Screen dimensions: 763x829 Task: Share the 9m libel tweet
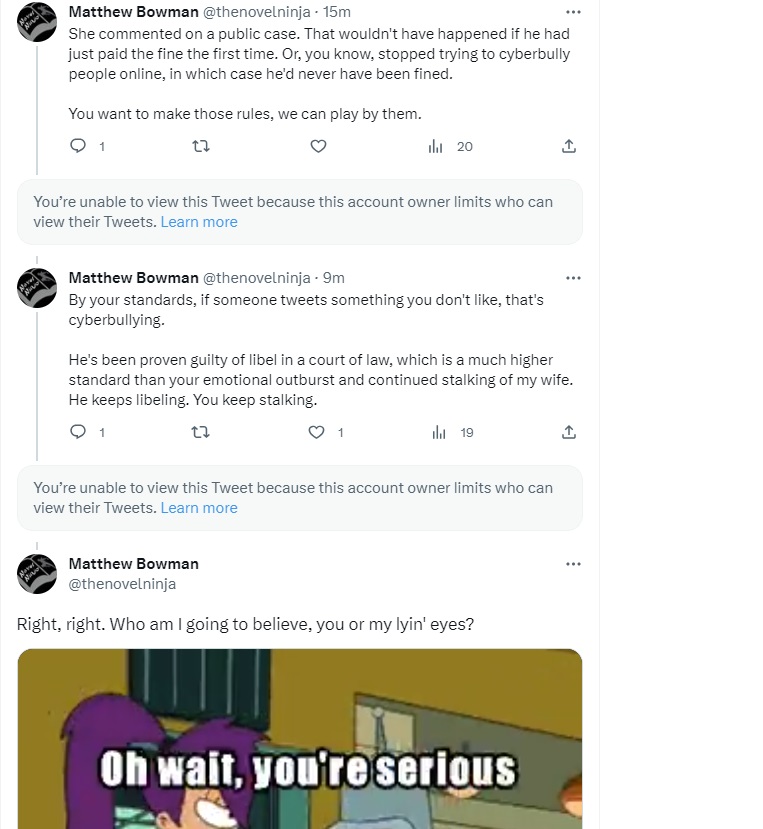tap(569, 432)
